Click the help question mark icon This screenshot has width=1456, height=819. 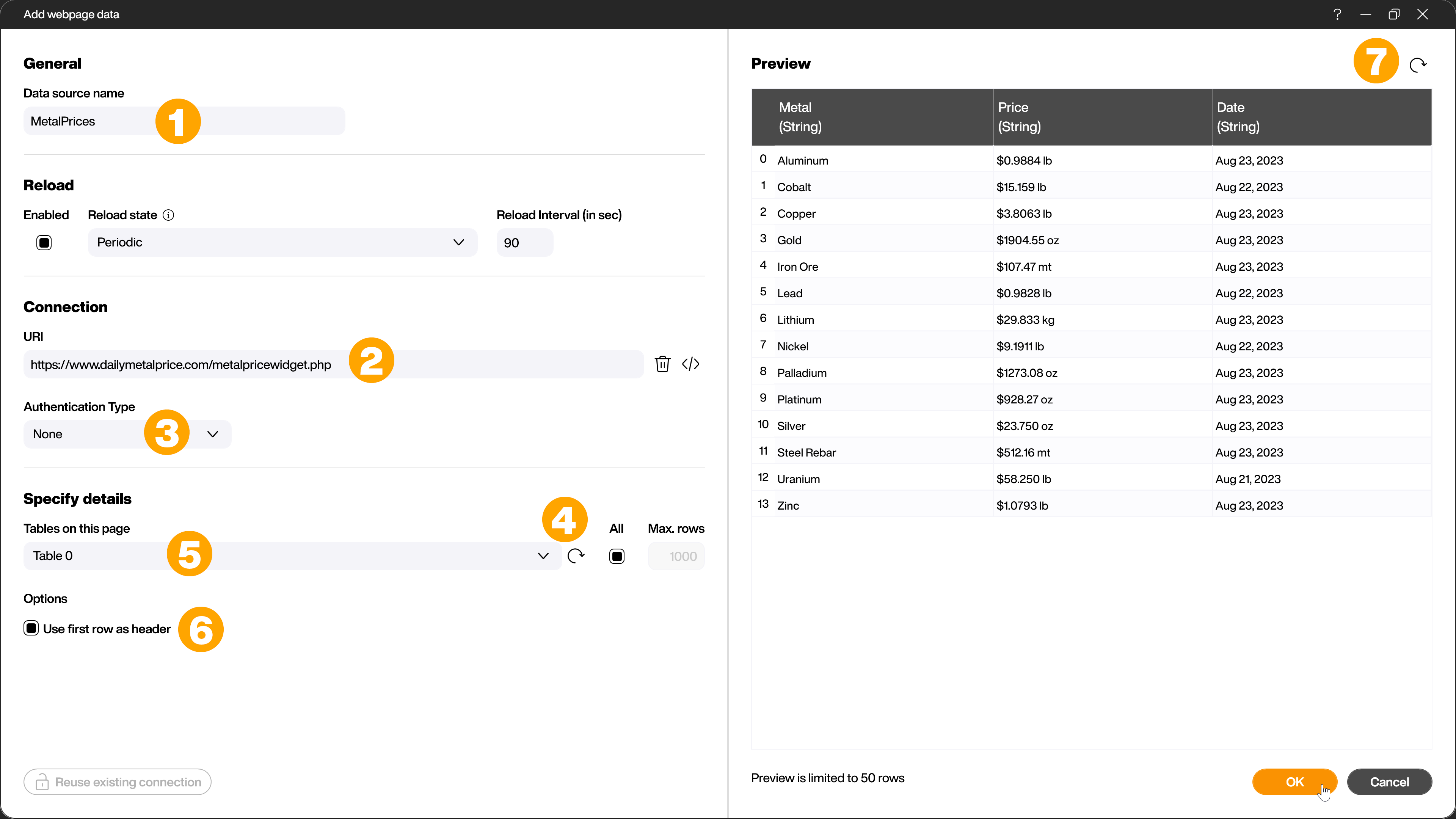[x=1337, y=14]
